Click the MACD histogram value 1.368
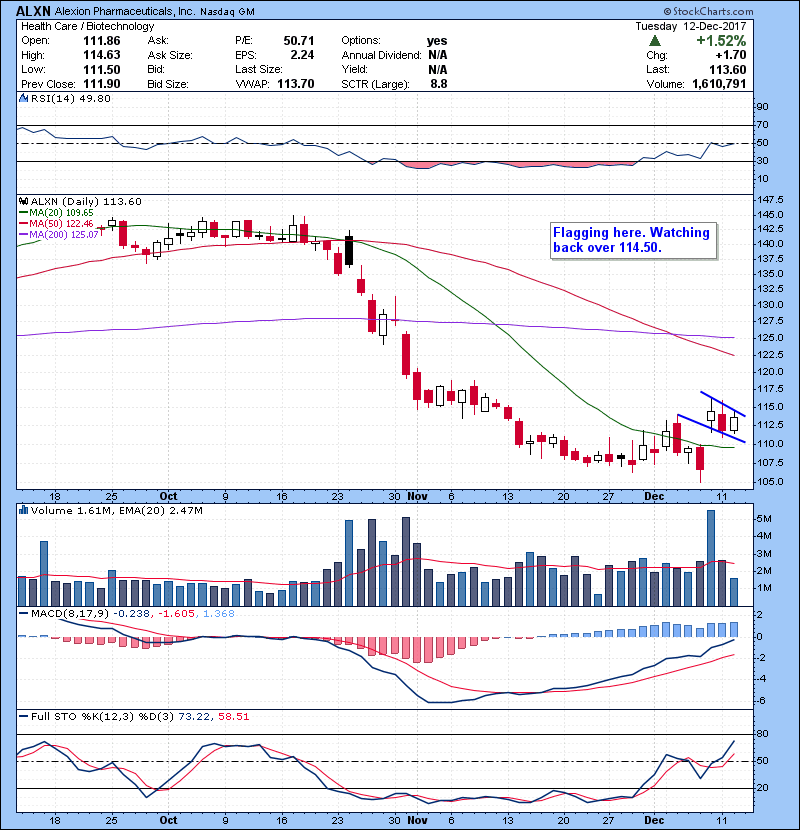 coord(219,614)
